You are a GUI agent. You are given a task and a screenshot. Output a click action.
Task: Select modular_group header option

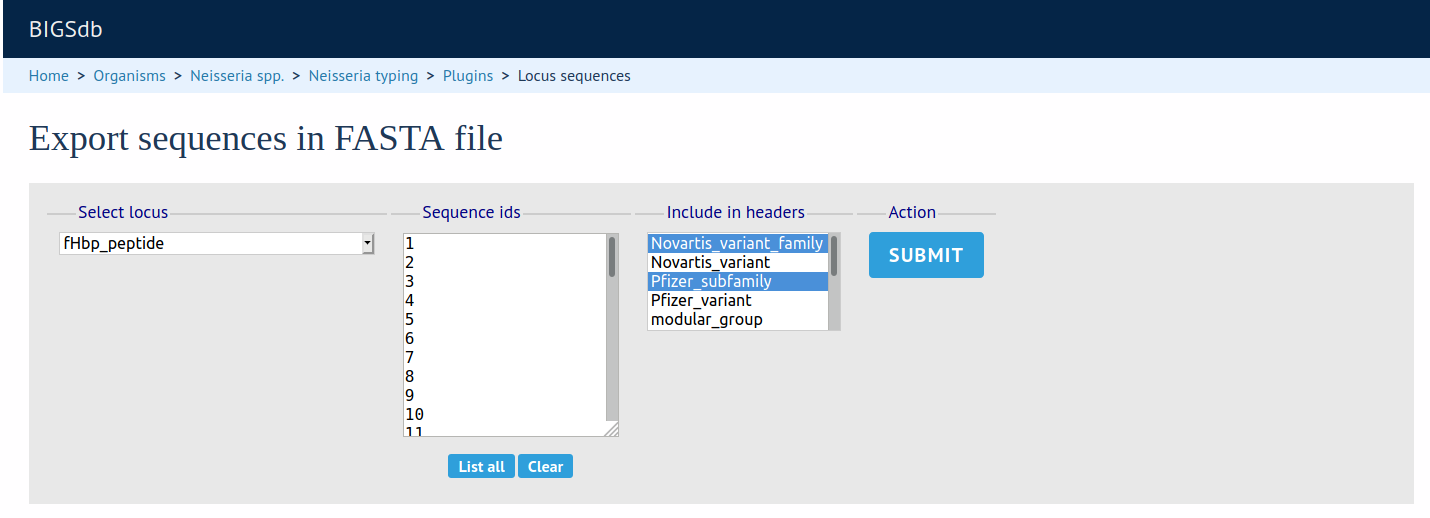706,319
